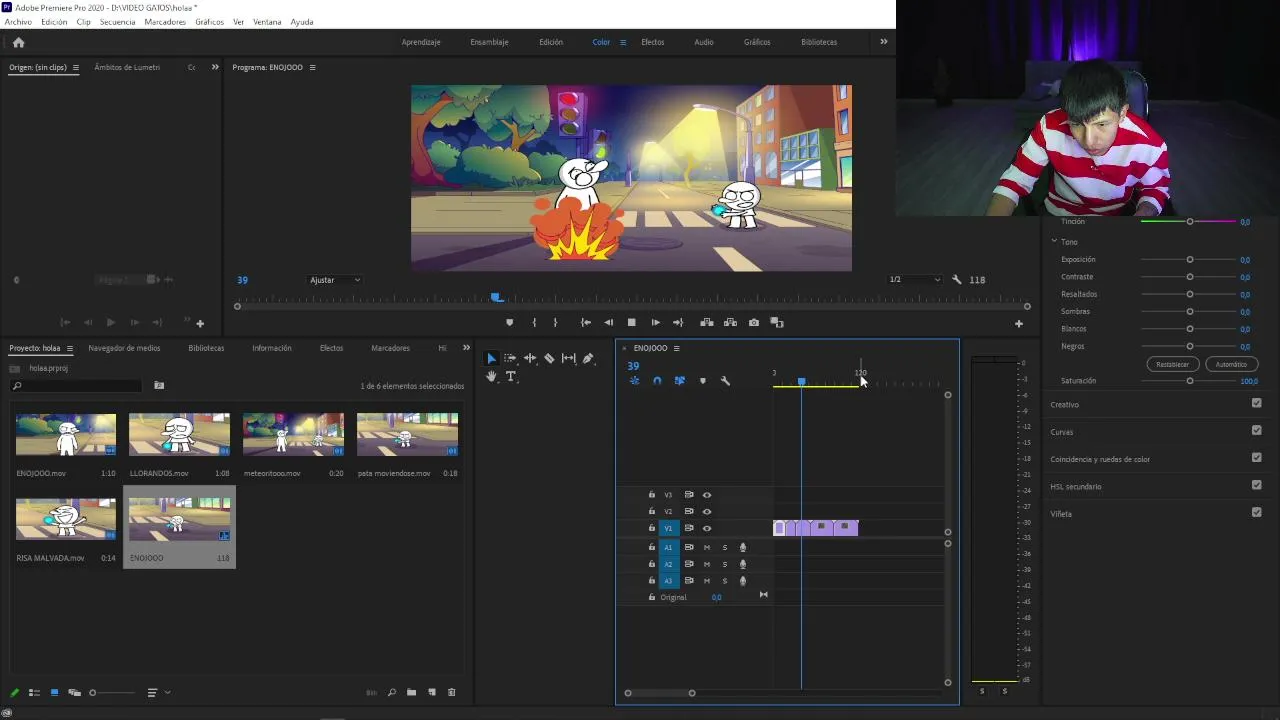Open the Programa: ENOJOOO panel menu
The width and height of the screenshot is (1280, 720).
(312, 67)
